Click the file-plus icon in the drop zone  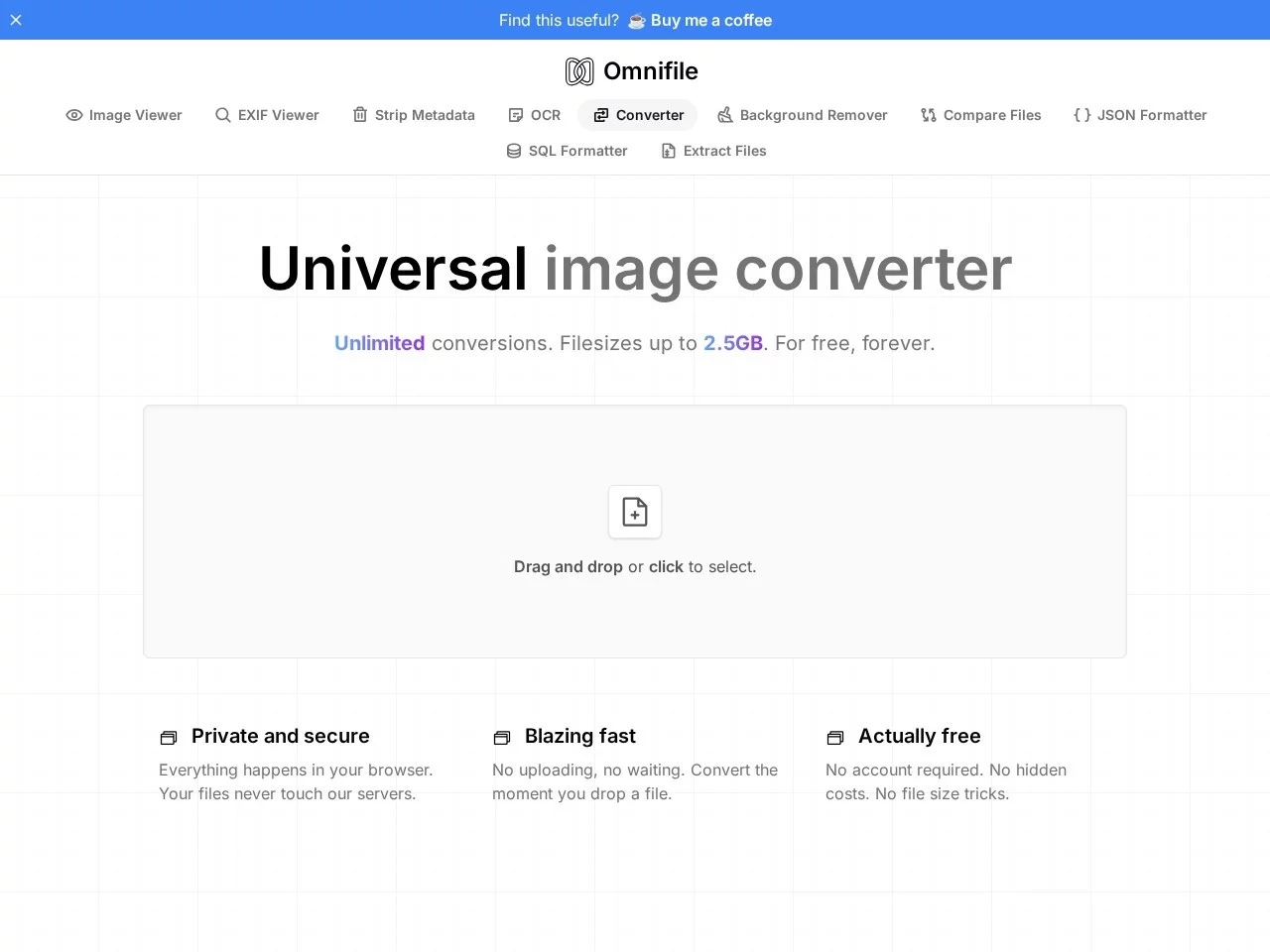(634, 512)
